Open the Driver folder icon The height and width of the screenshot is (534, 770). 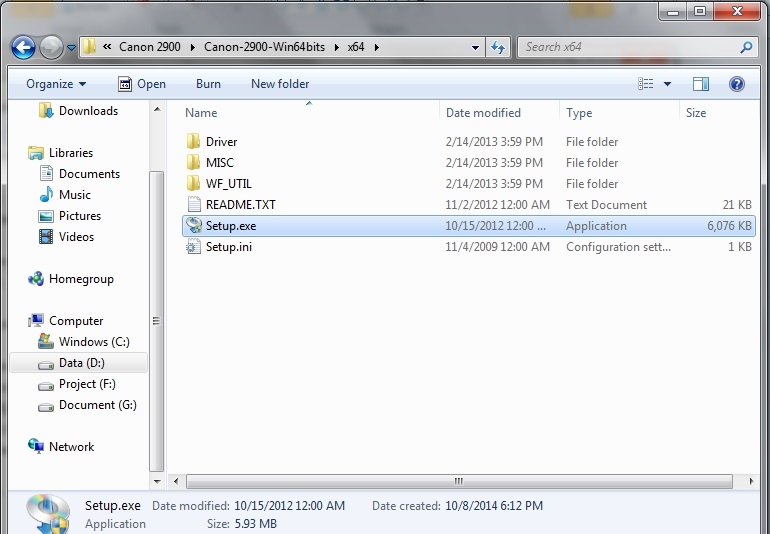point(193,142)
